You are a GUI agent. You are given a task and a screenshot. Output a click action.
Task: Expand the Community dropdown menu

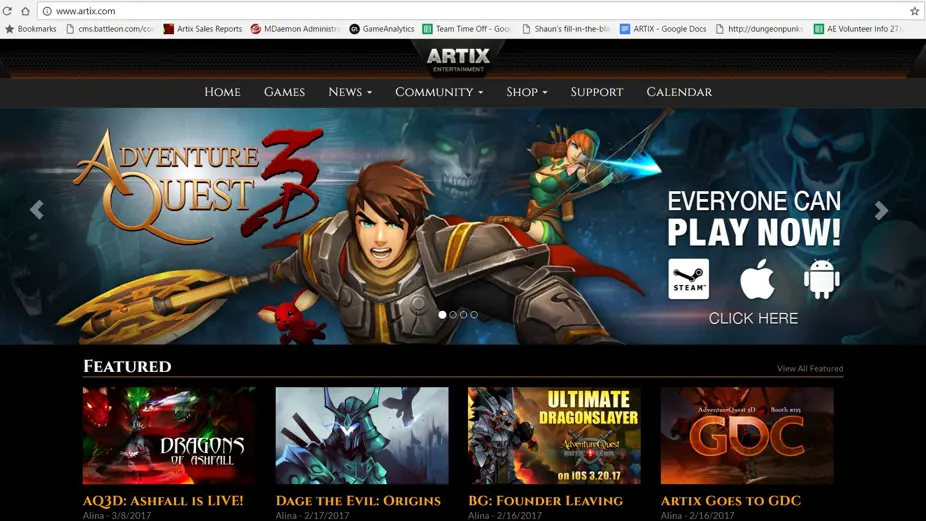(439, 92)
